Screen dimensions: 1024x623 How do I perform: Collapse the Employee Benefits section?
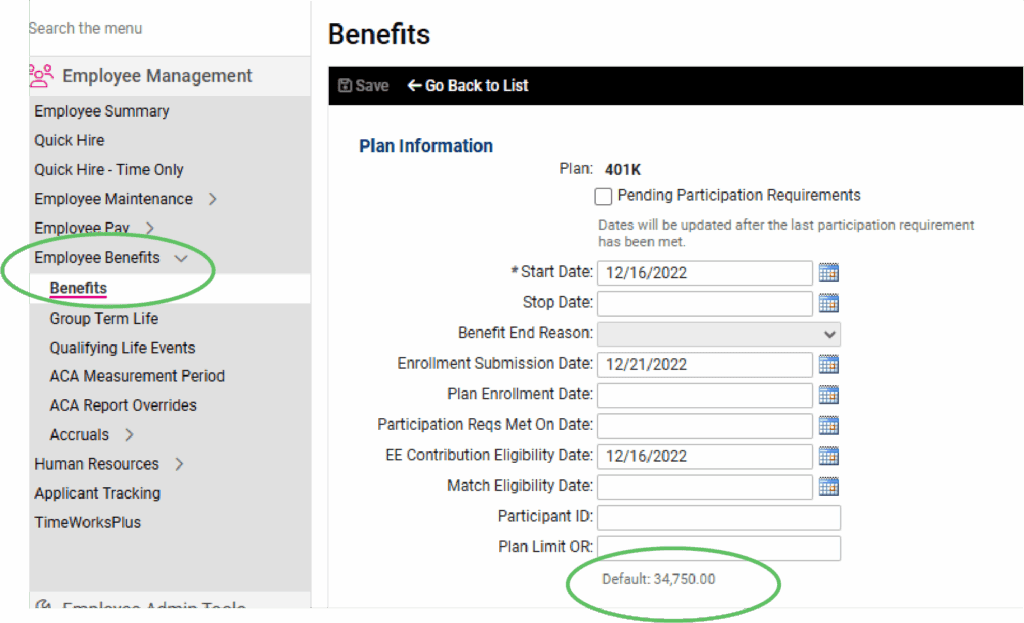[181, 258]
